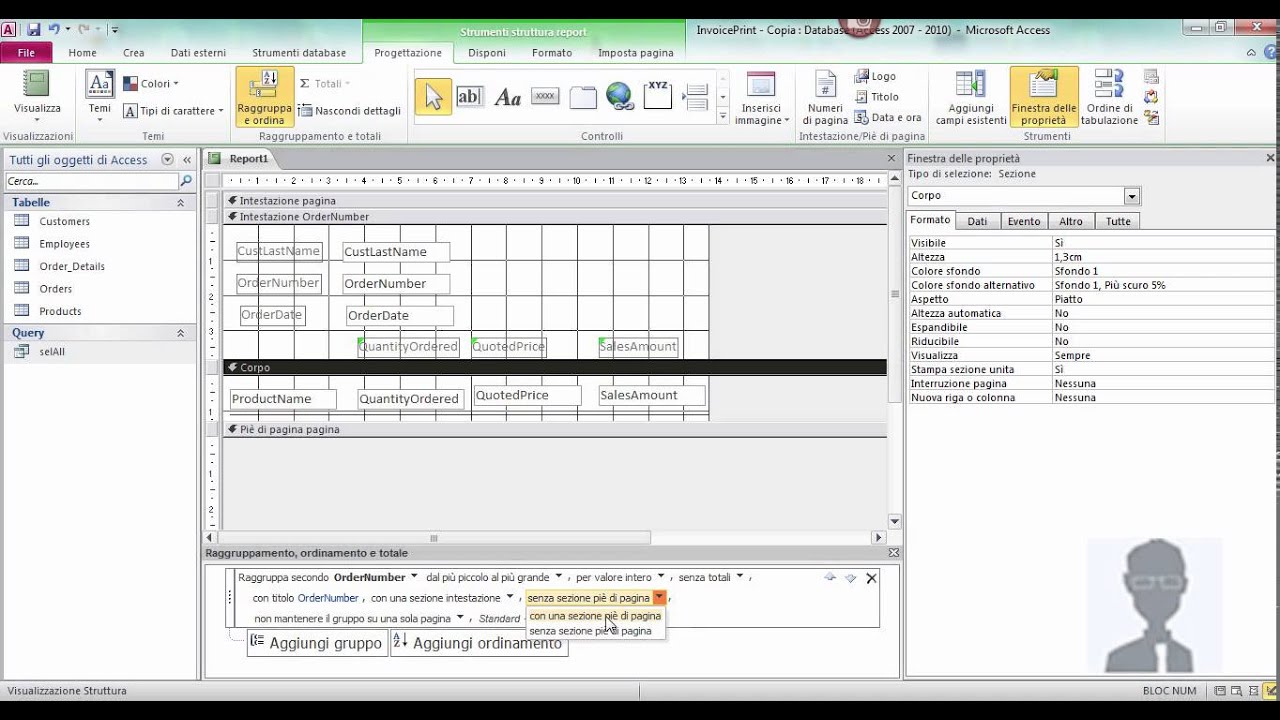Image resolution: width=1280 pixels, height=720 pixels.
Task: Select the tab control tool
Action: click(583, 97)
